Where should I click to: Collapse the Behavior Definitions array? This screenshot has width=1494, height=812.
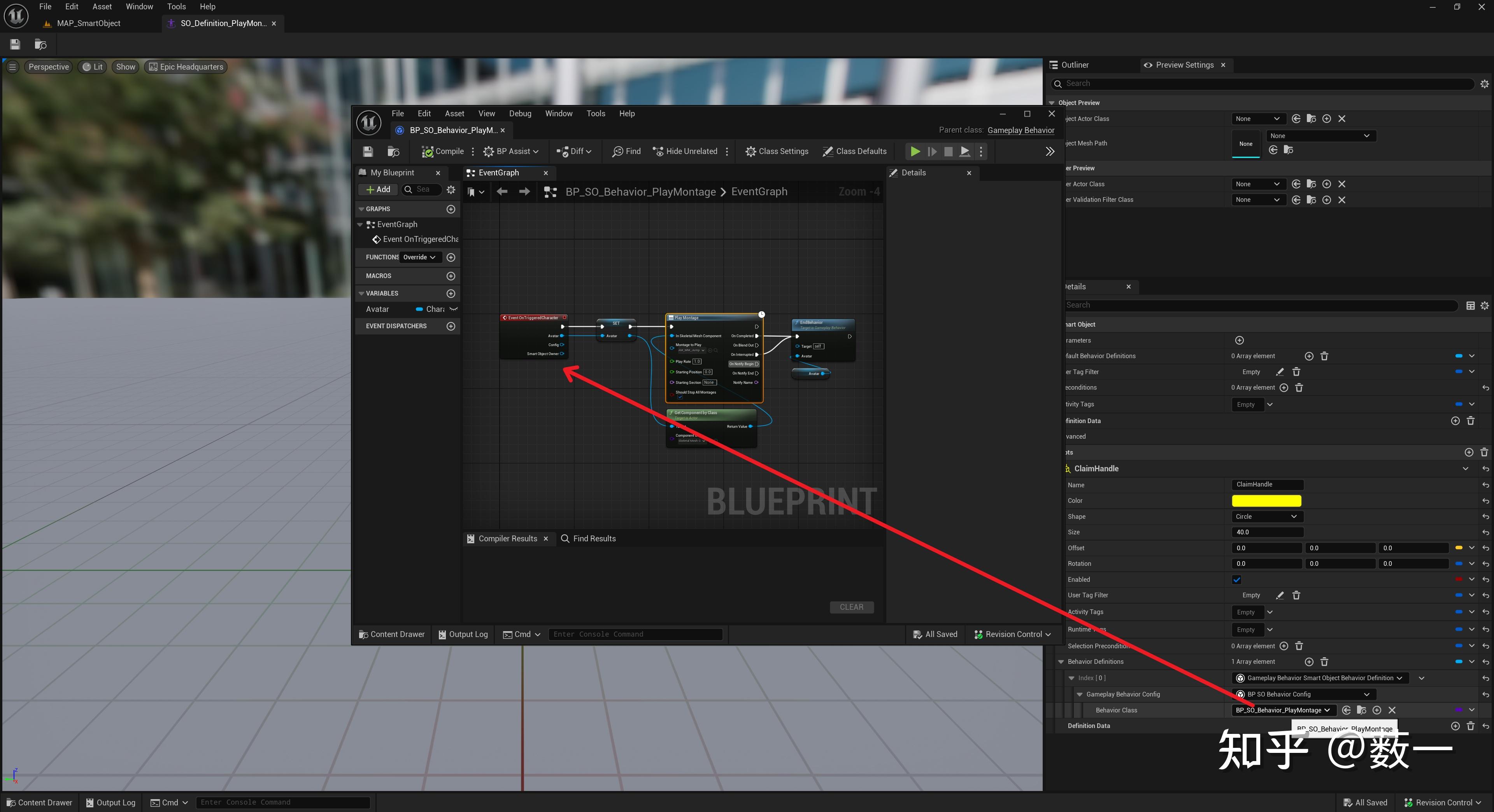pos(1061,661)
